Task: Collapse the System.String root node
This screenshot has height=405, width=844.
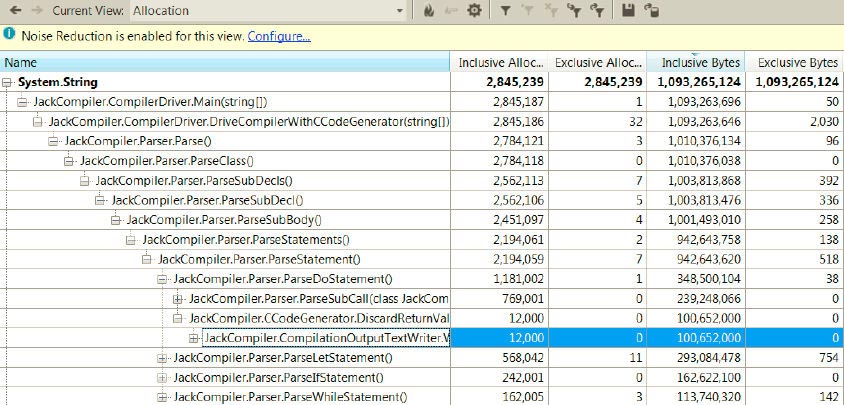Action: coord(9,82)
